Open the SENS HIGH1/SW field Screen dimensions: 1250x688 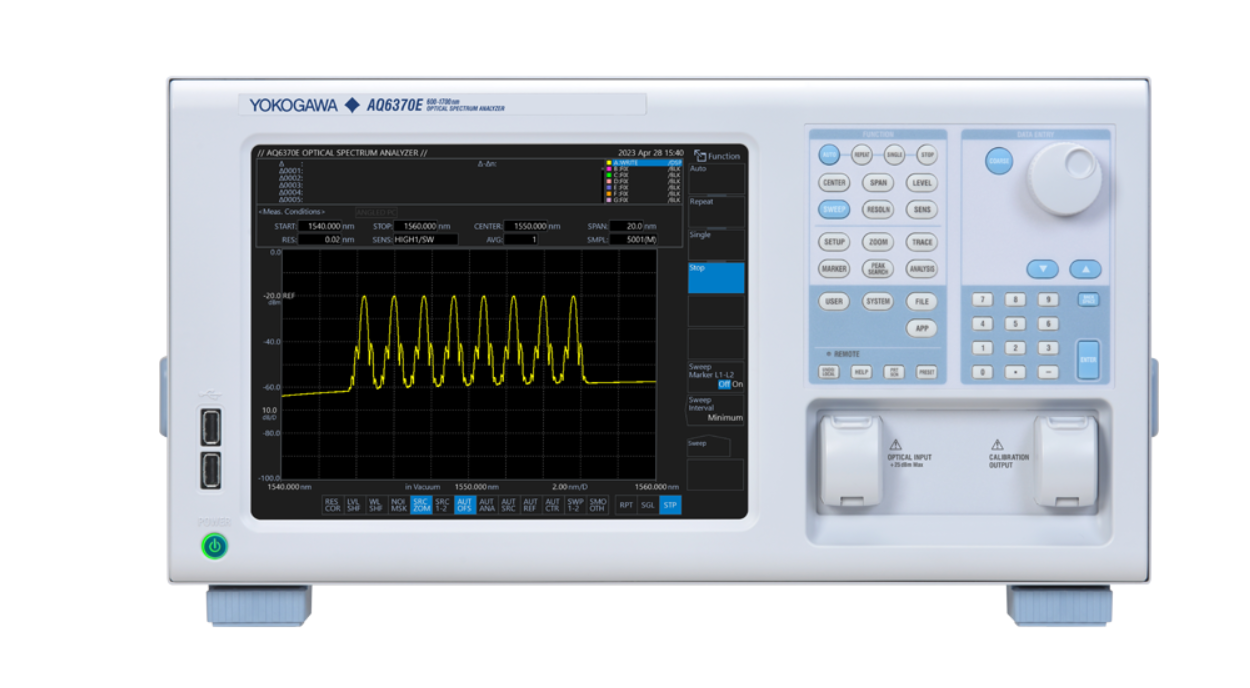[425, 240]
